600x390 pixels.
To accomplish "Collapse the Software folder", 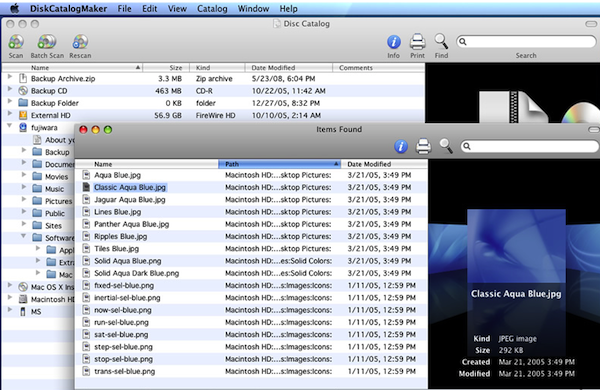I will 23,236.
